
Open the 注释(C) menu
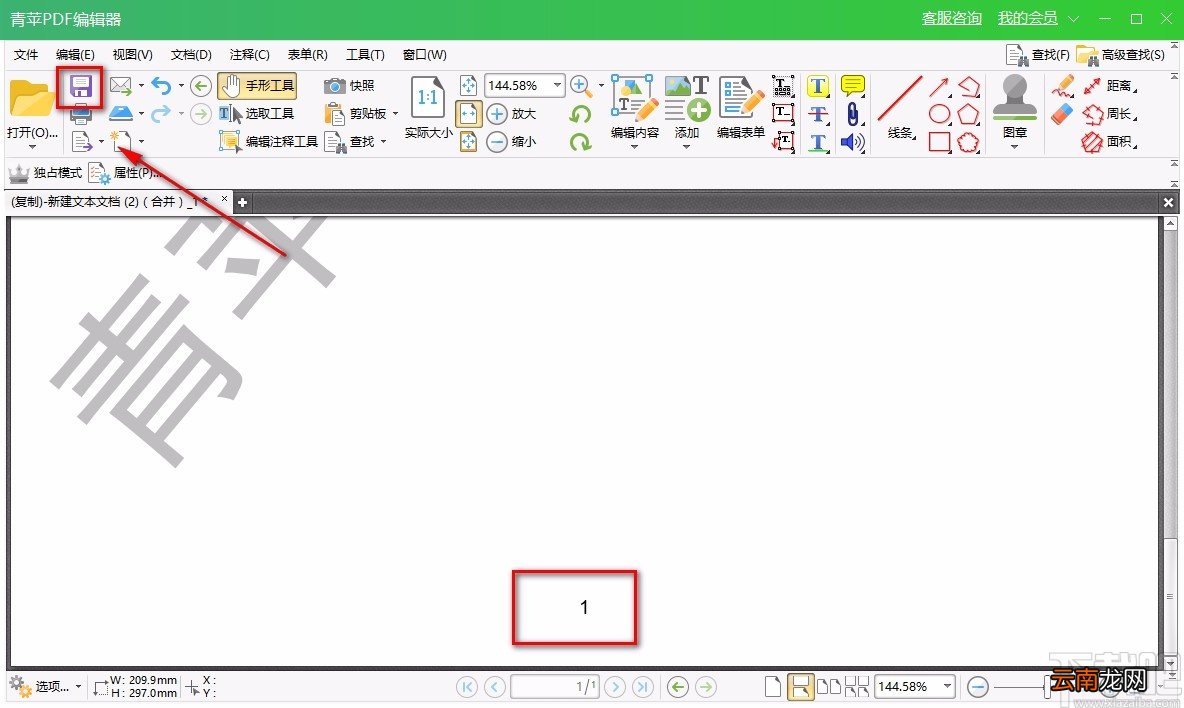coord(249,54)
